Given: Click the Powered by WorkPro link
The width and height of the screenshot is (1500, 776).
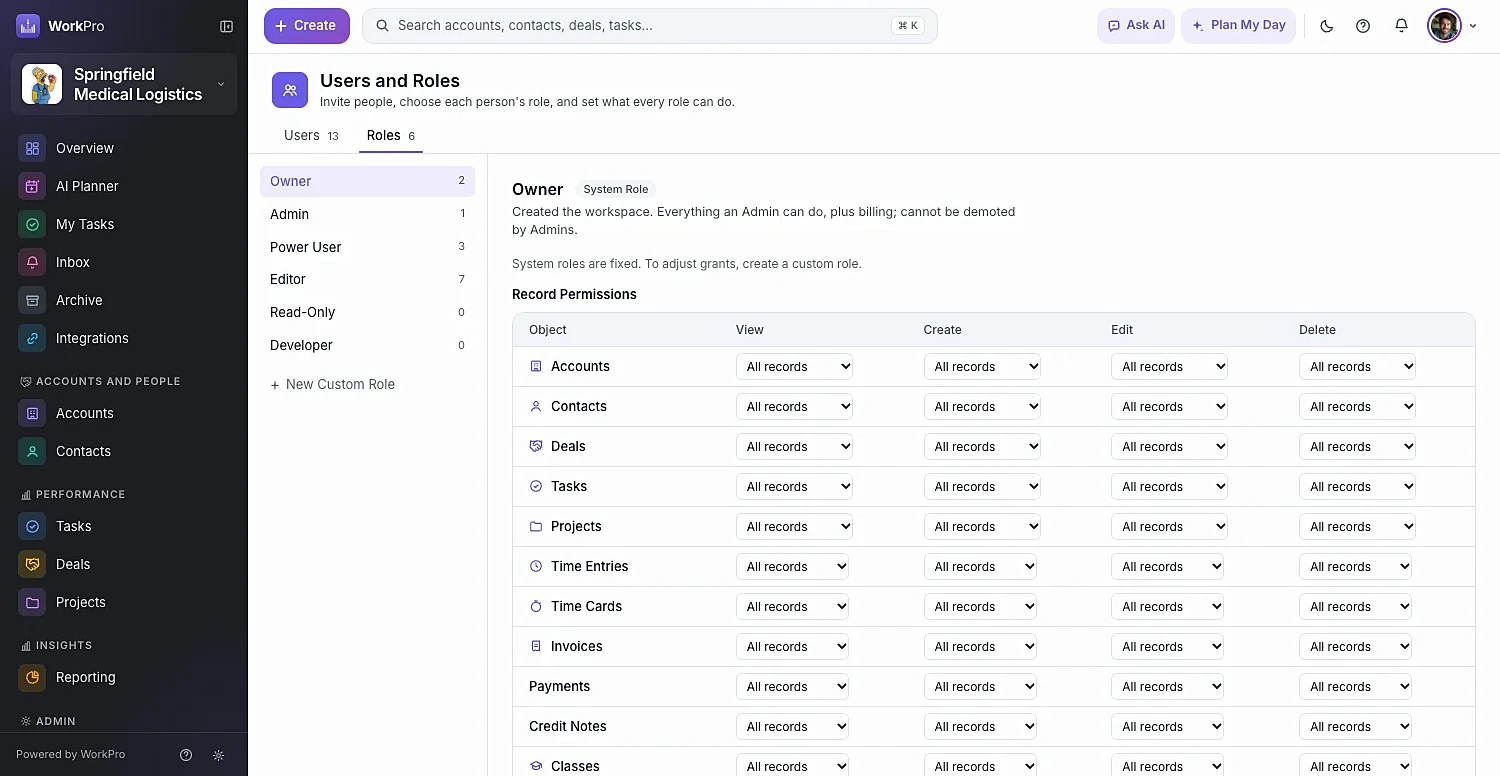Looking at the screenshot, I should [x=71, y=754].
